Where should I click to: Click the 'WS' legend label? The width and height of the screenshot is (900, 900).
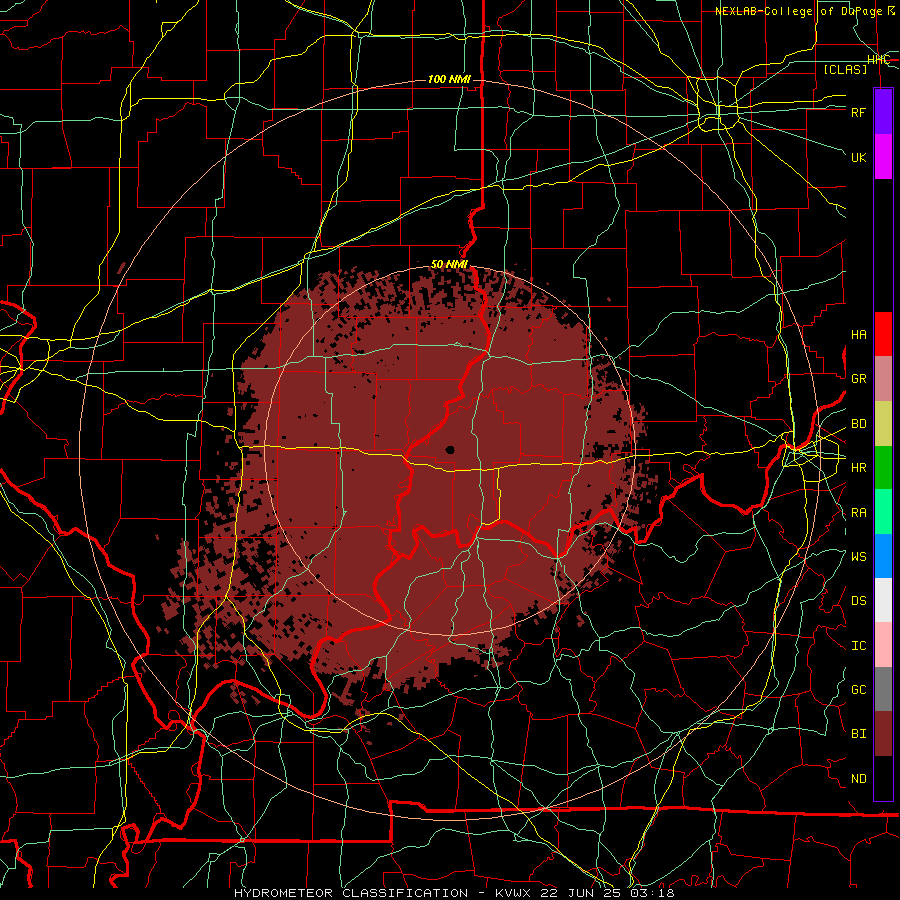tap(858, 557)
